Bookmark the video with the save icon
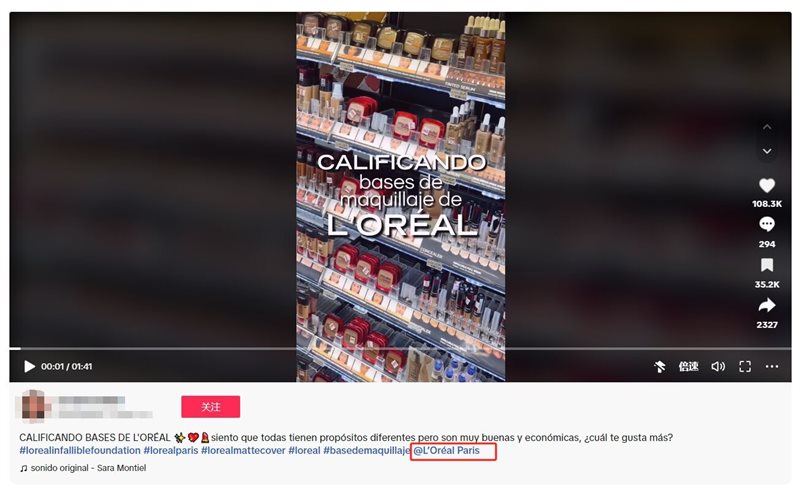 766,265
